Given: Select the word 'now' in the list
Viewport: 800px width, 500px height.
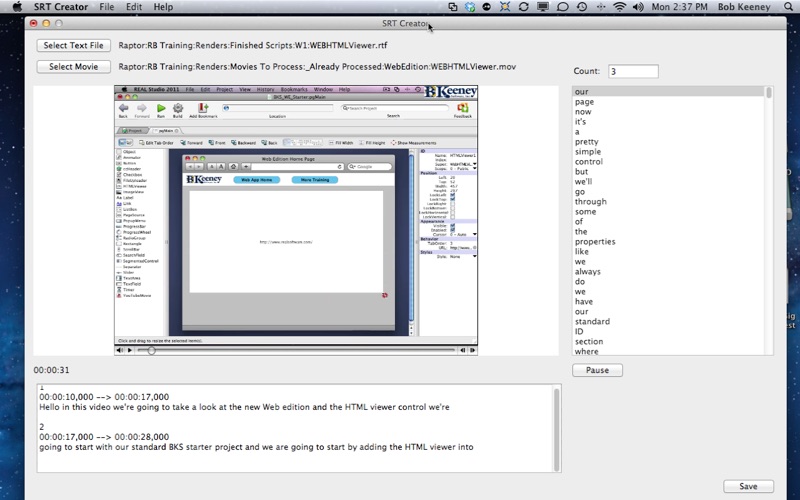Looking at the screenshot, I should pyautogui.click(x=583, y=112).
